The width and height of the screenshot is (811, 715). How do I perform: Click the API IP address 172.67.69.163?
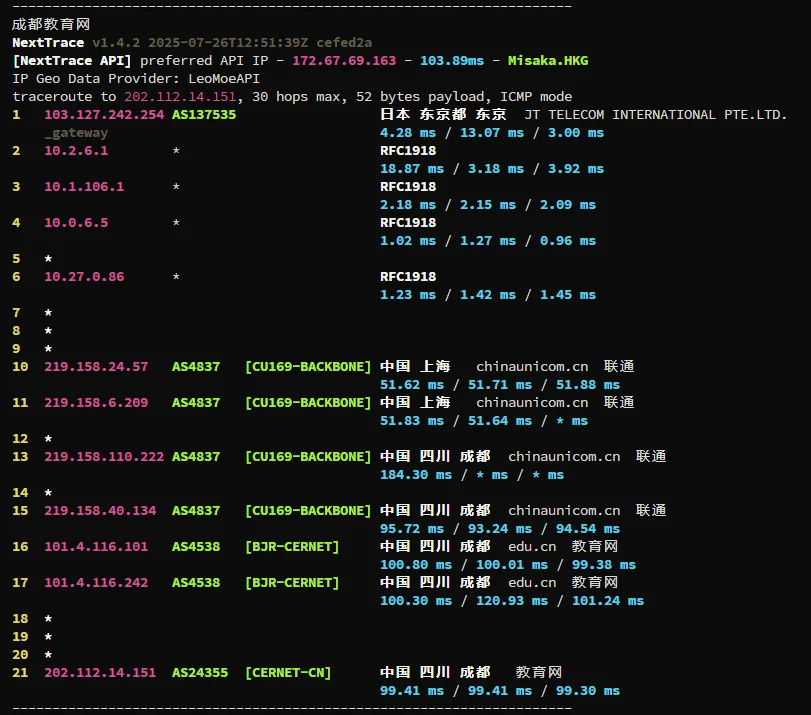click(344, 60)
